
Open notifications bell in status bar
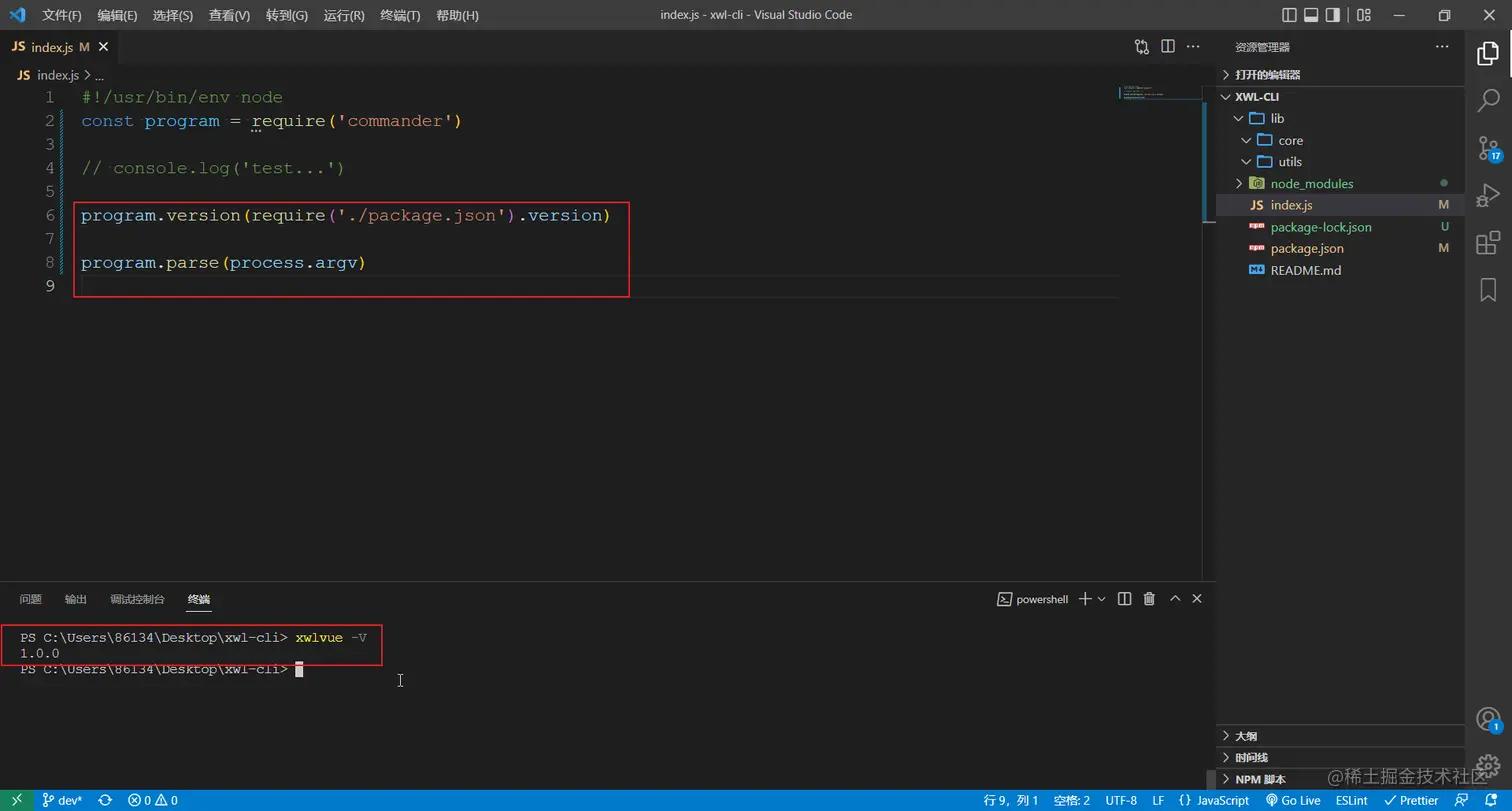click(x=1490, y=800)
